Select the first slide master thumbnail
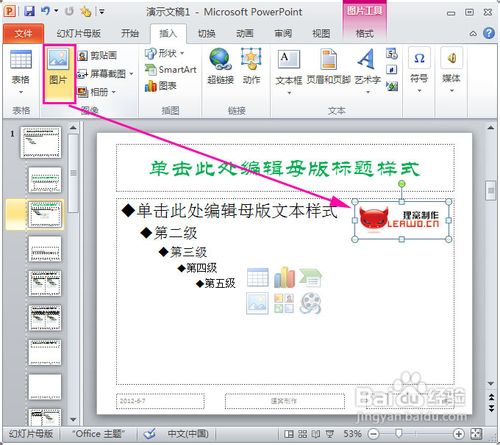Viewport: 500px width, 445px height. coord(41,142)
